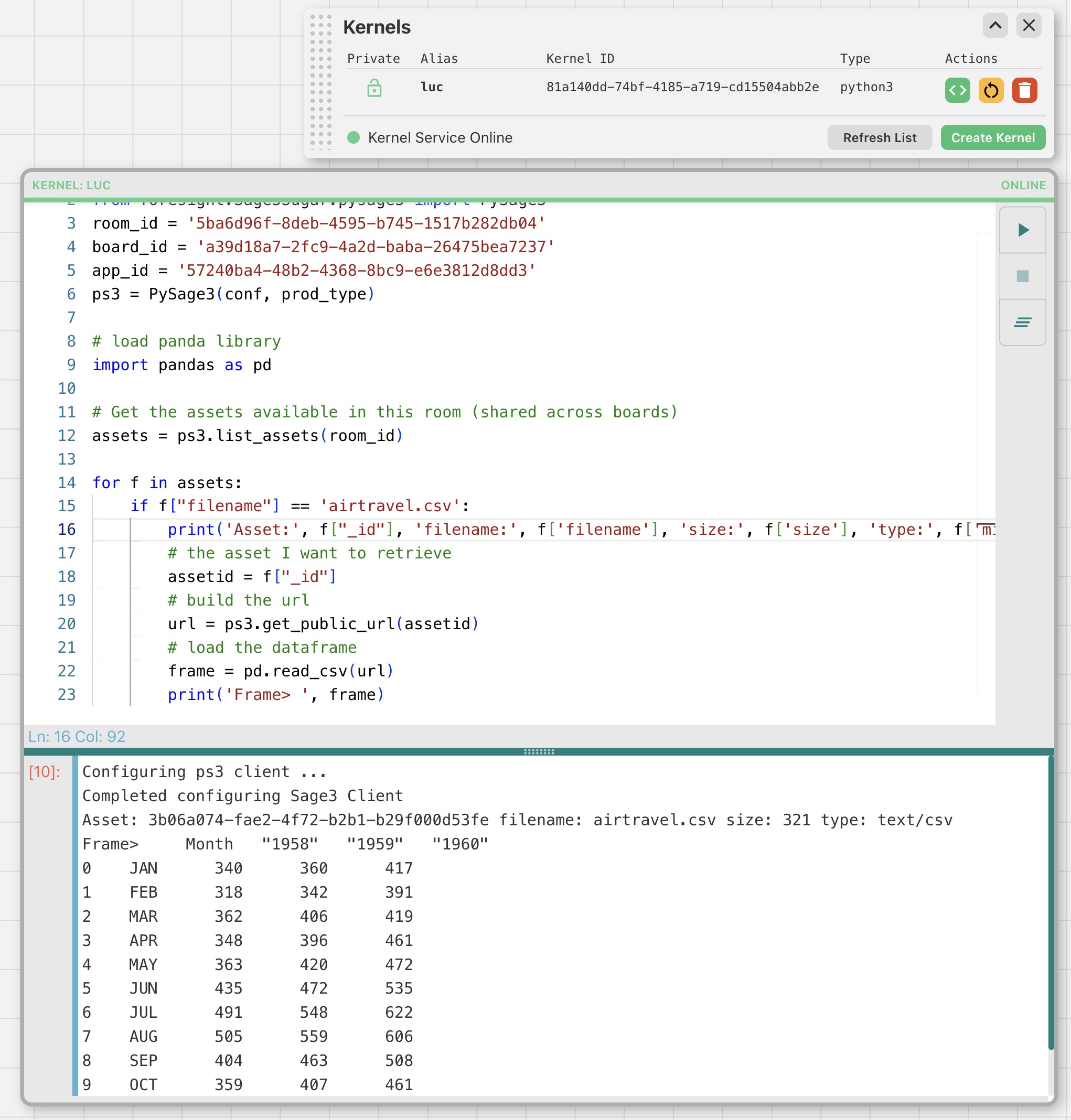Click the OCT output row

247,1085
